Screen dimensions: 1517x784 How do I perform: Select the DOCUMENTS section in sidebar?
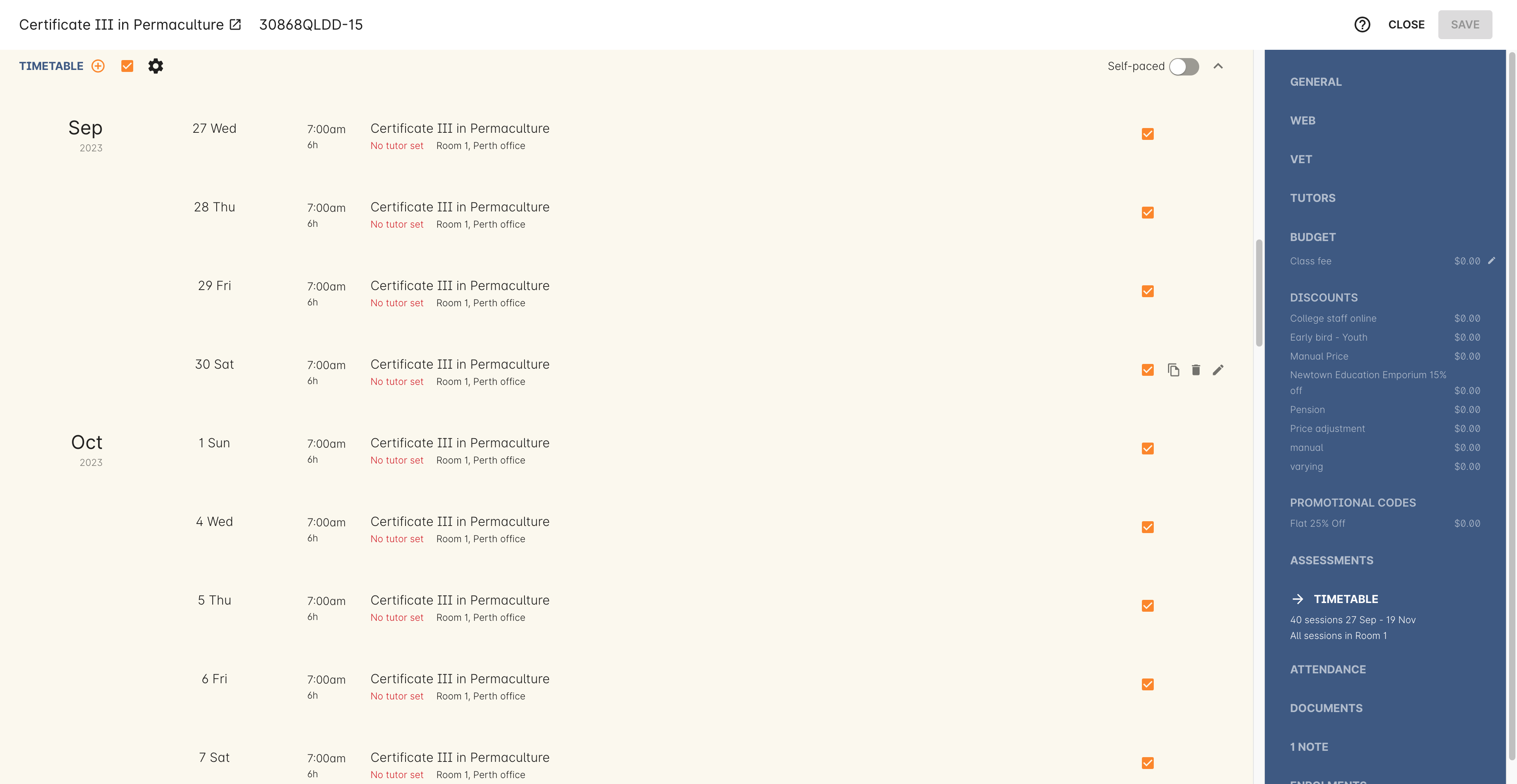click(1326, 709)
